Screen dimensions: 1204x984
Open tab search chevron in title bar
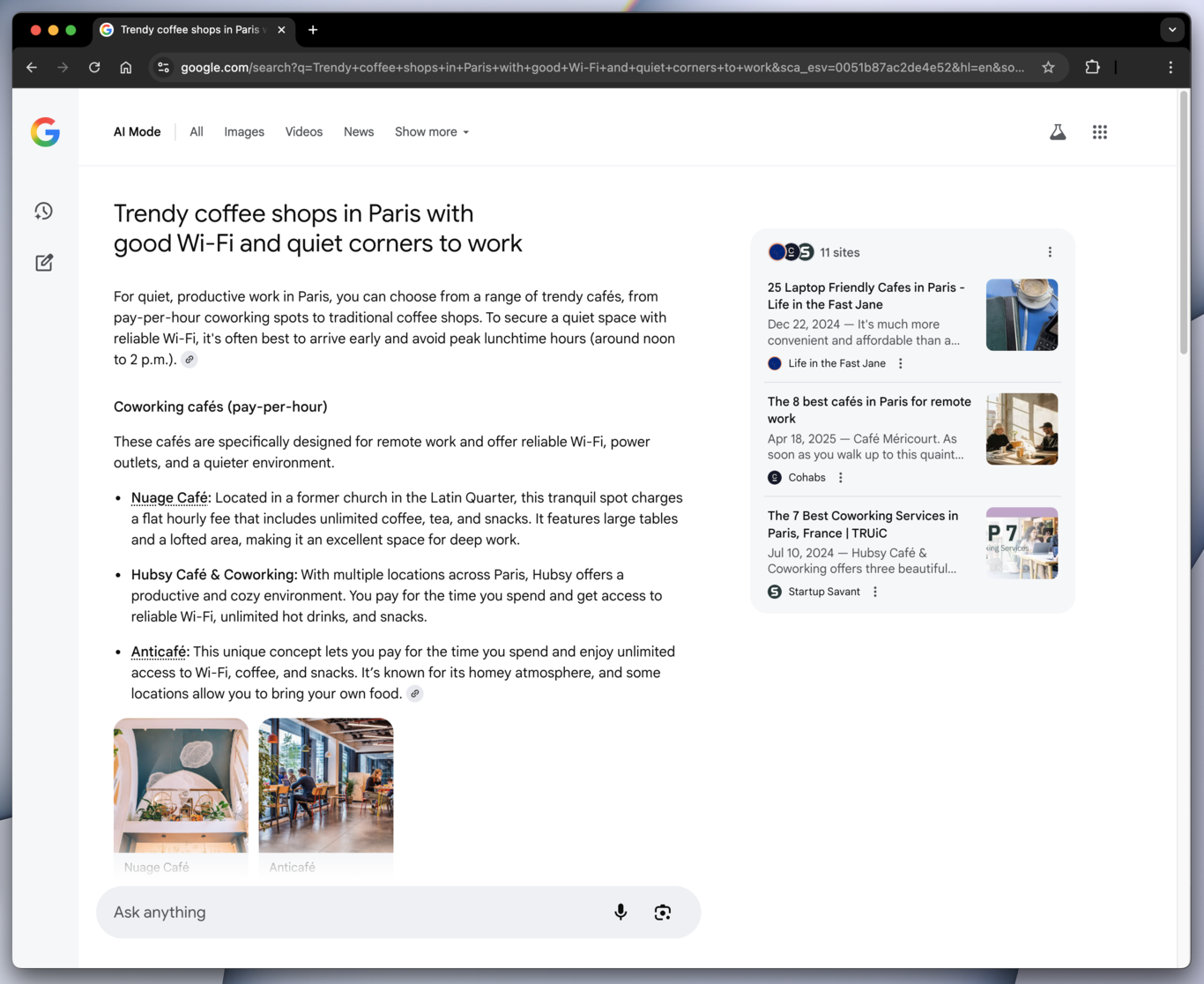[x=1172, y=30]
